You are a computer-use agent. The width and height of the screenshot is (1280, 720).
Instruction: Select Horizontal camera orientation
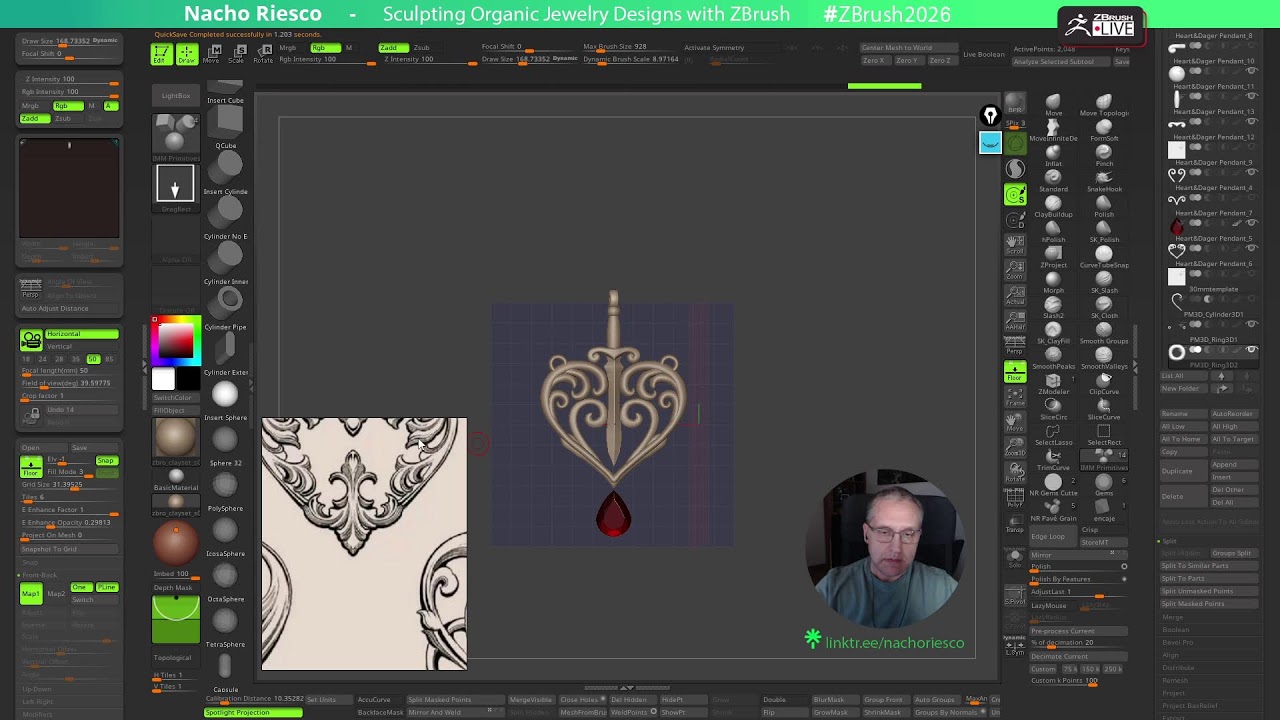point(82,334)
